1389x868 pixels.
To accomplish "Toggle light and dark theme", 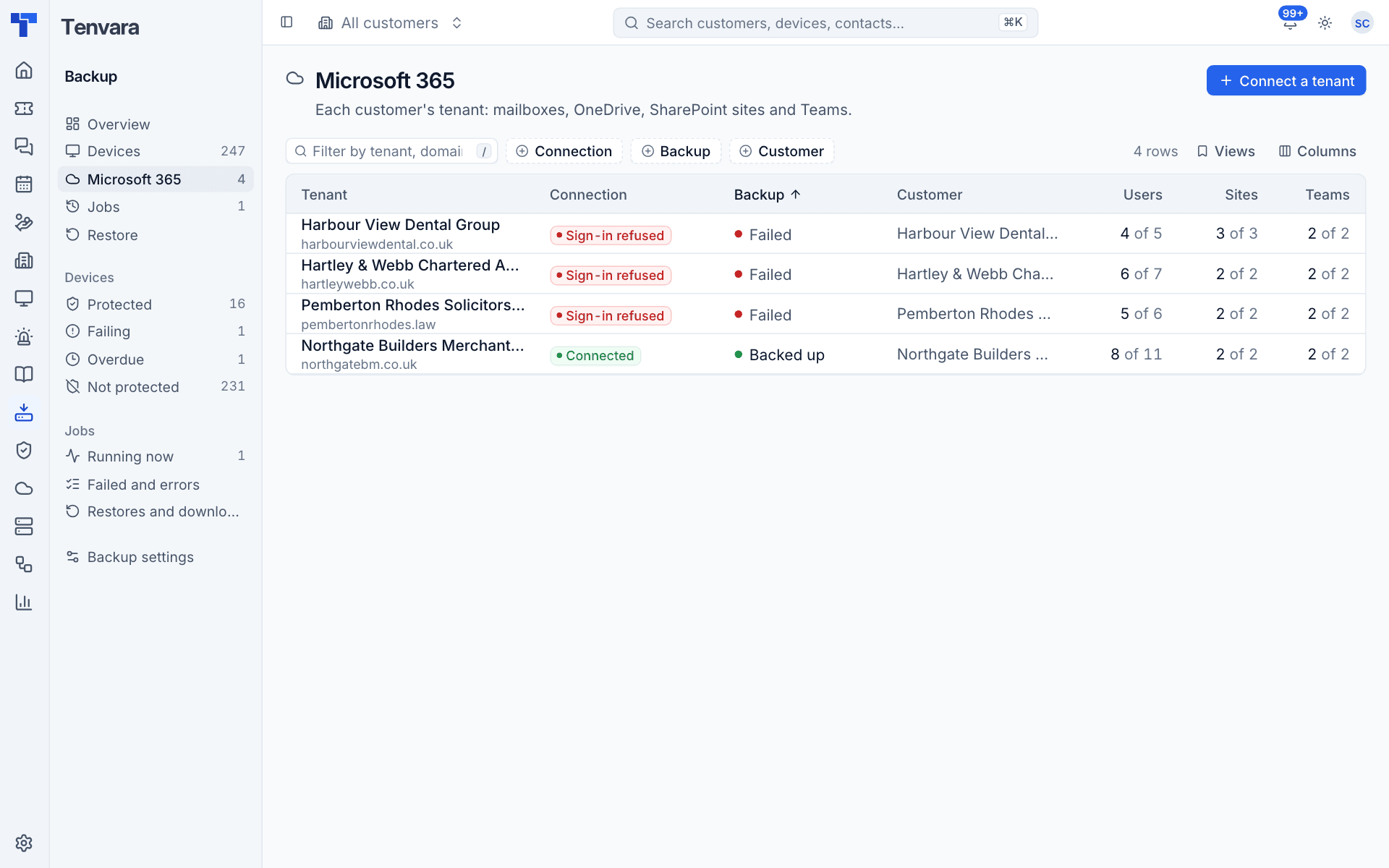I will coord(1325,23).
